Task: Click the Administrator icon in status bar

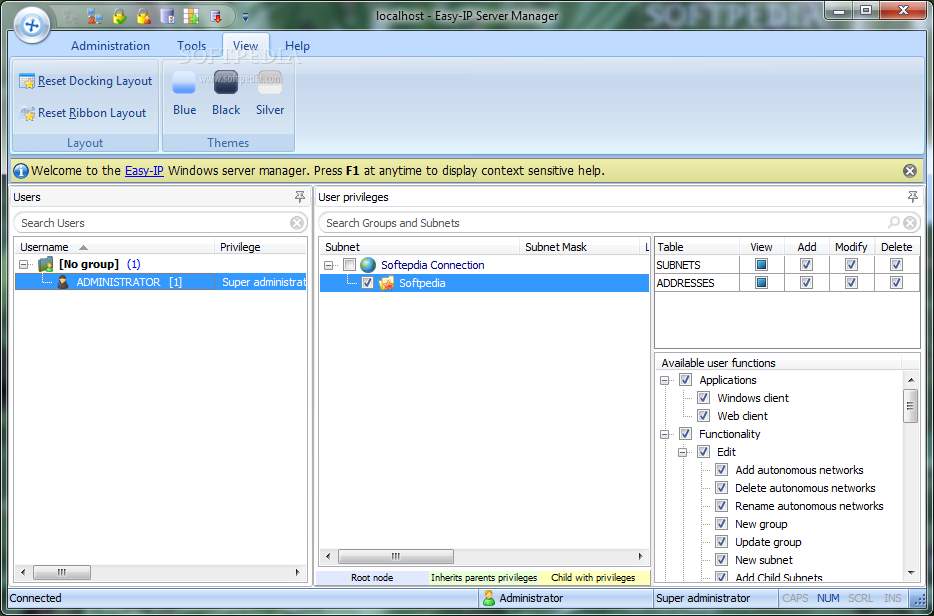Action: click(489, 598)
